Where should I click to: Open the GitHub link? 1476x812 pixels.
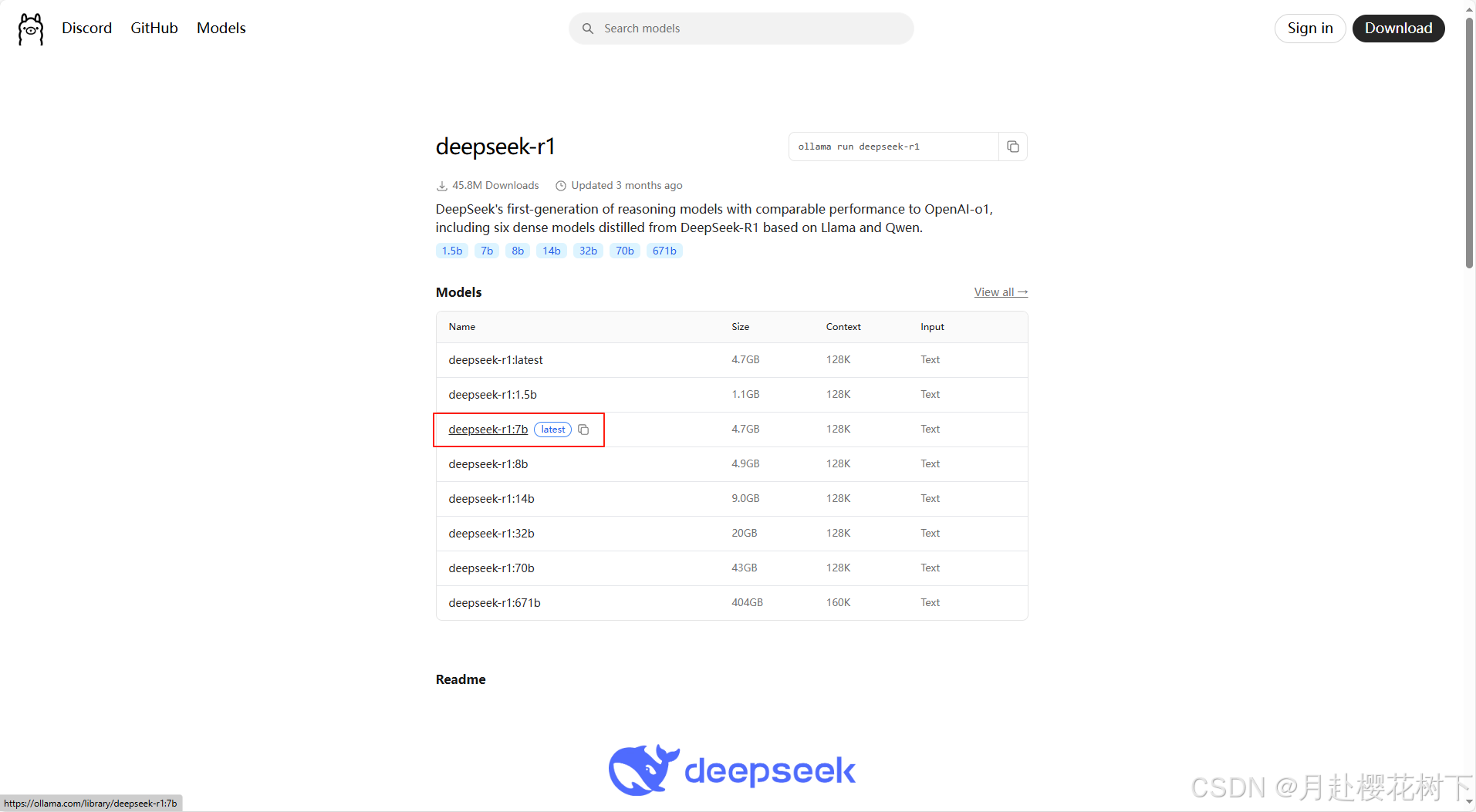[154, 28]
